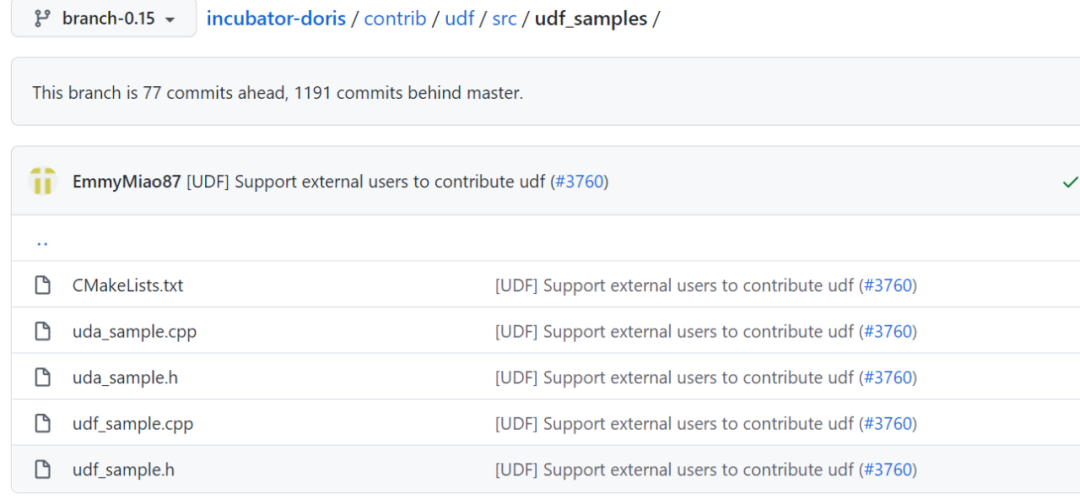The height and width of the screenshot is (500, 1080).
Task: Click file icon beside udf_sample.cpp
Action: [42, 424]
